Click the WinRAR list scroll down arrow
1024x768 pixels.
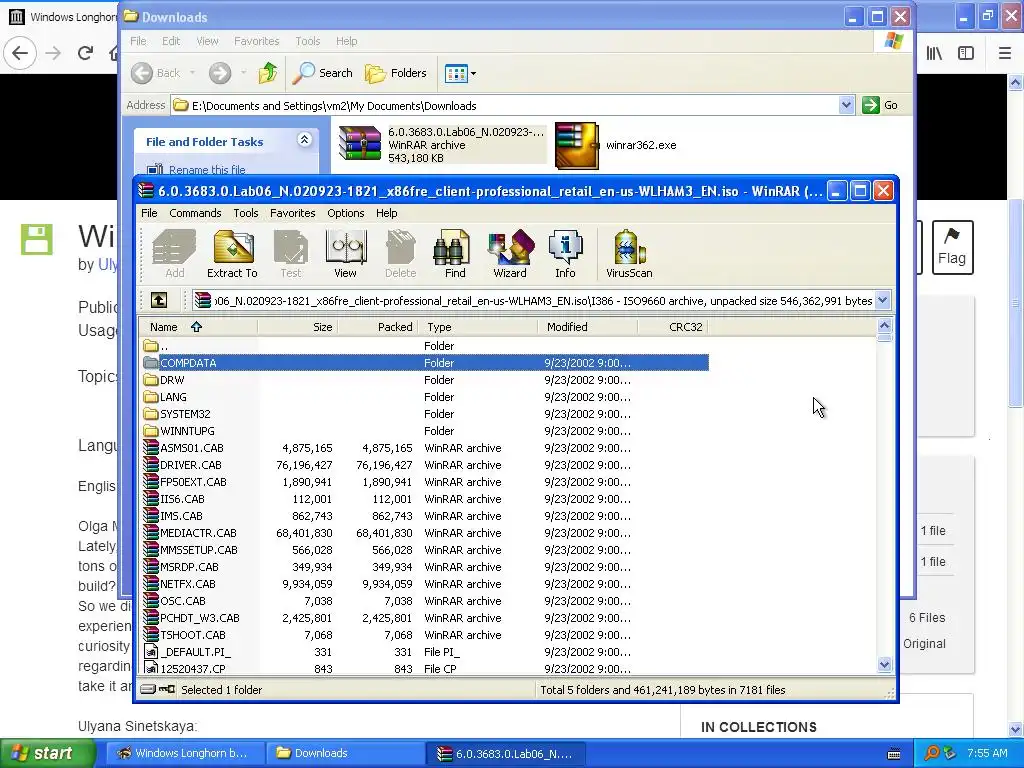tap(884, 665)
